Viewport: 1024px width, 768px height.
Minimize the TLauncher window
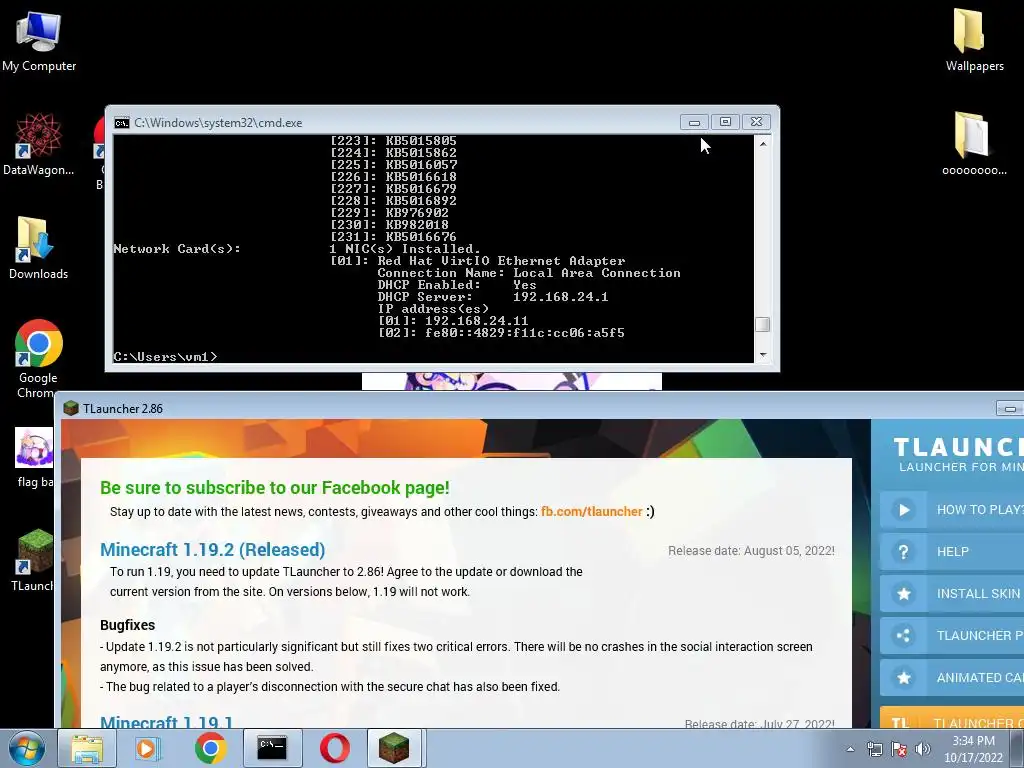point(1010,409)
